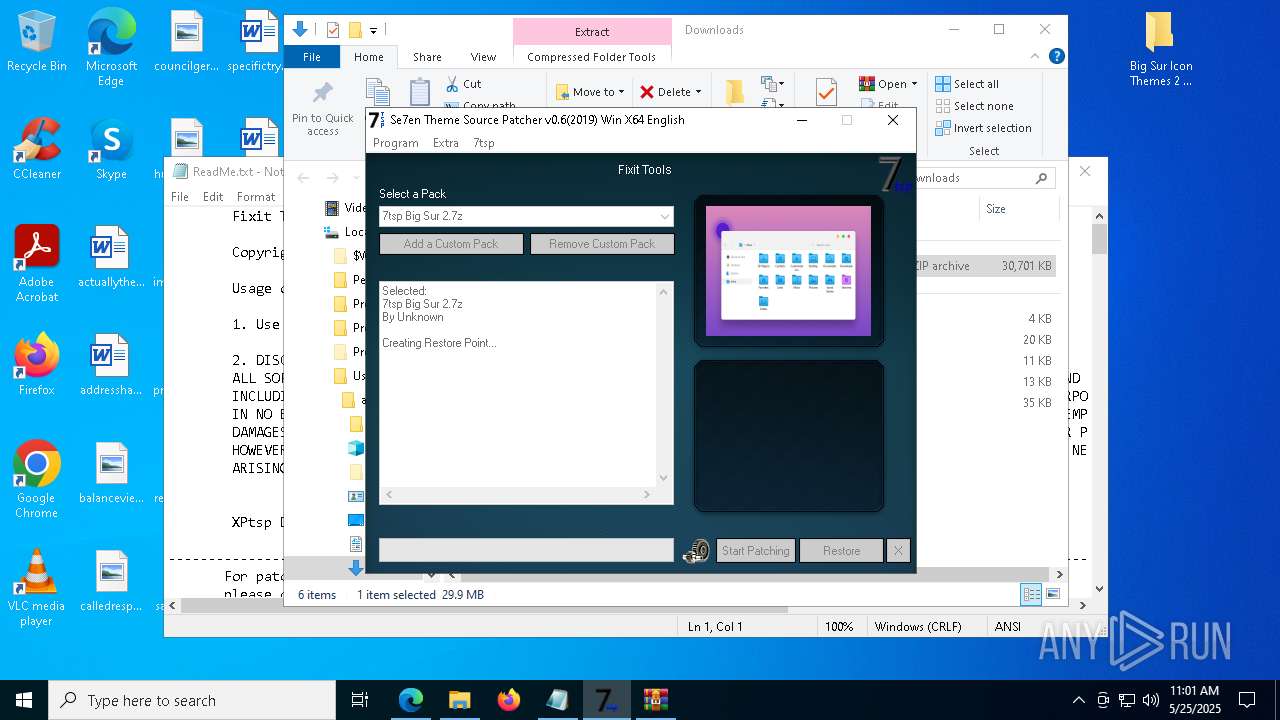The height and width of the screenshot is (720, 1280).
Task: Click the small X button next to Restore
Action: pyautogui.click(x=897, y=551)
